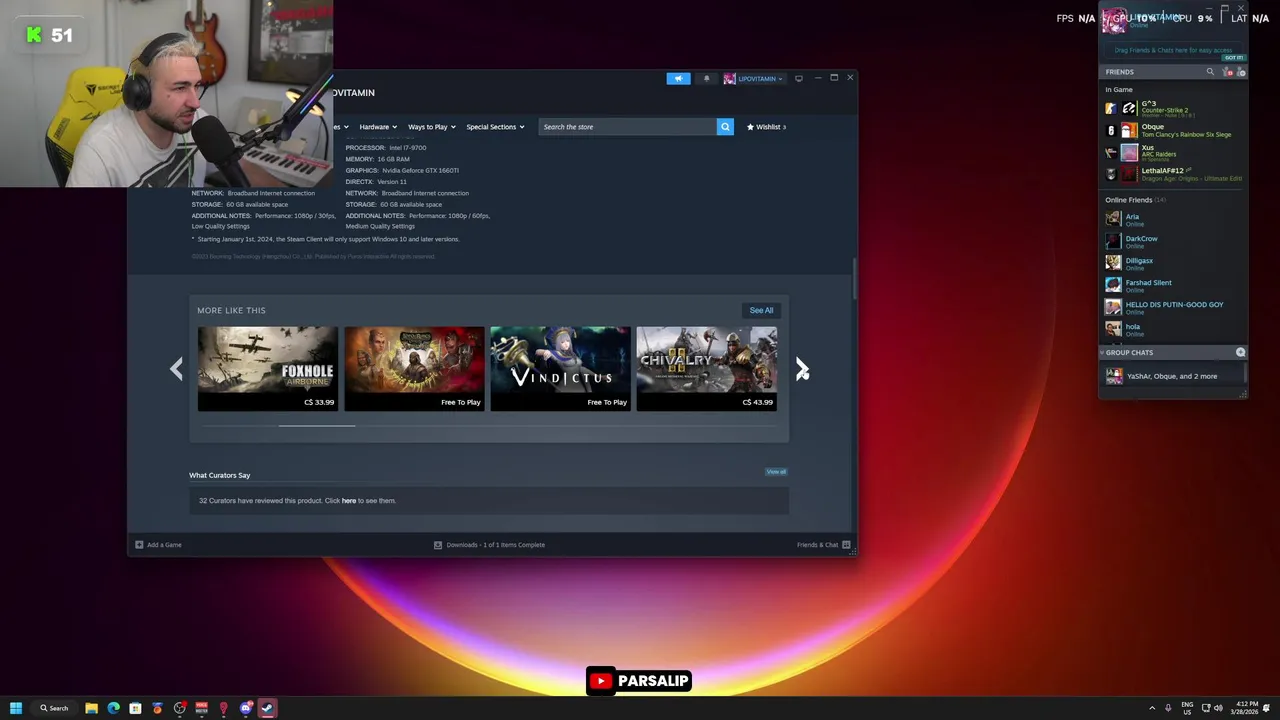The height and width of the screenshot is (720, 1280).
Task: Collapse the Online Friends section header
Action: tap(1135, 200)
